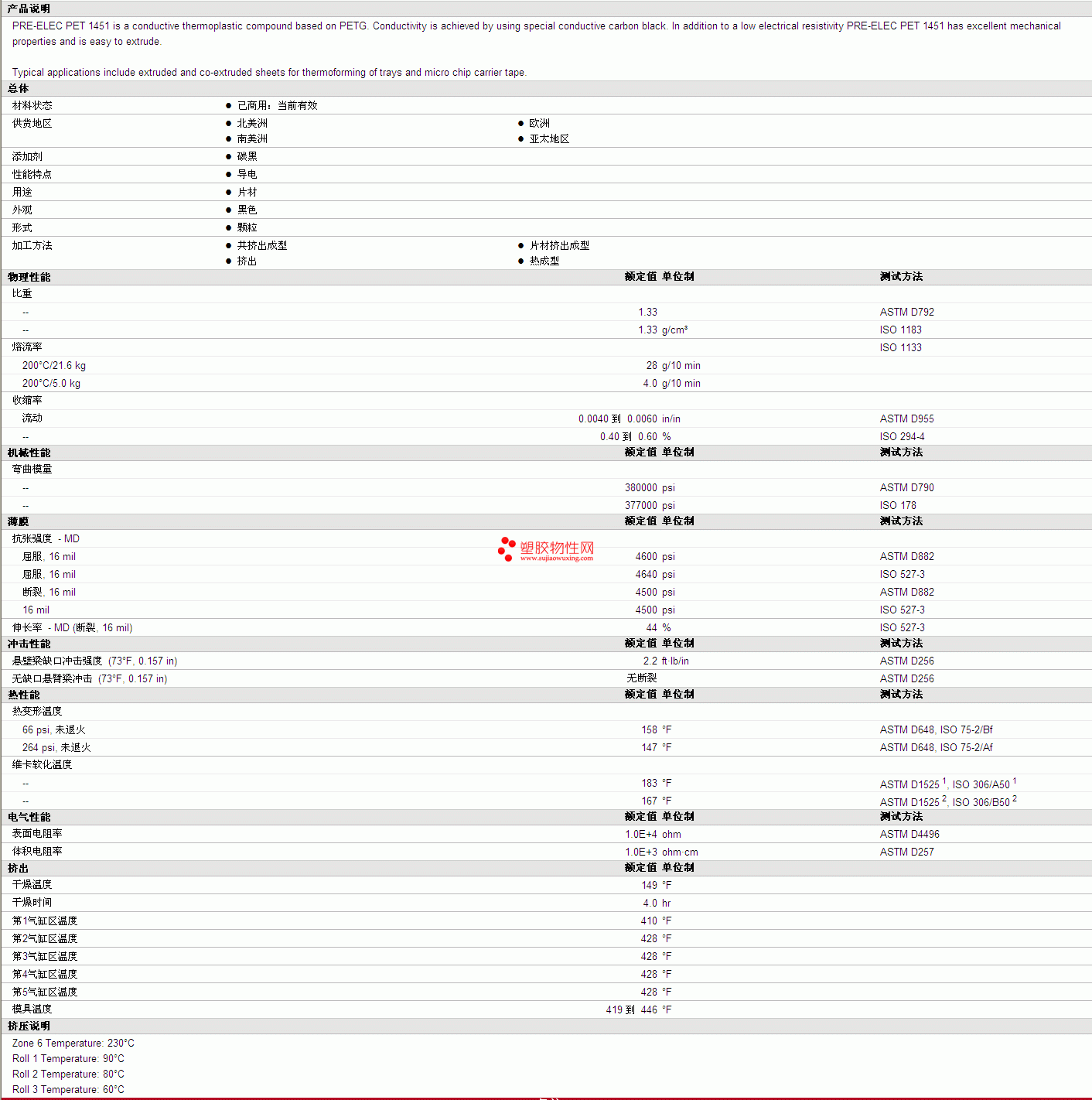Image resolution: width=1092 pixels, height=1100 pixels.
Task: Click the 干燥温度 row label
Action: [x=32, y=884]
